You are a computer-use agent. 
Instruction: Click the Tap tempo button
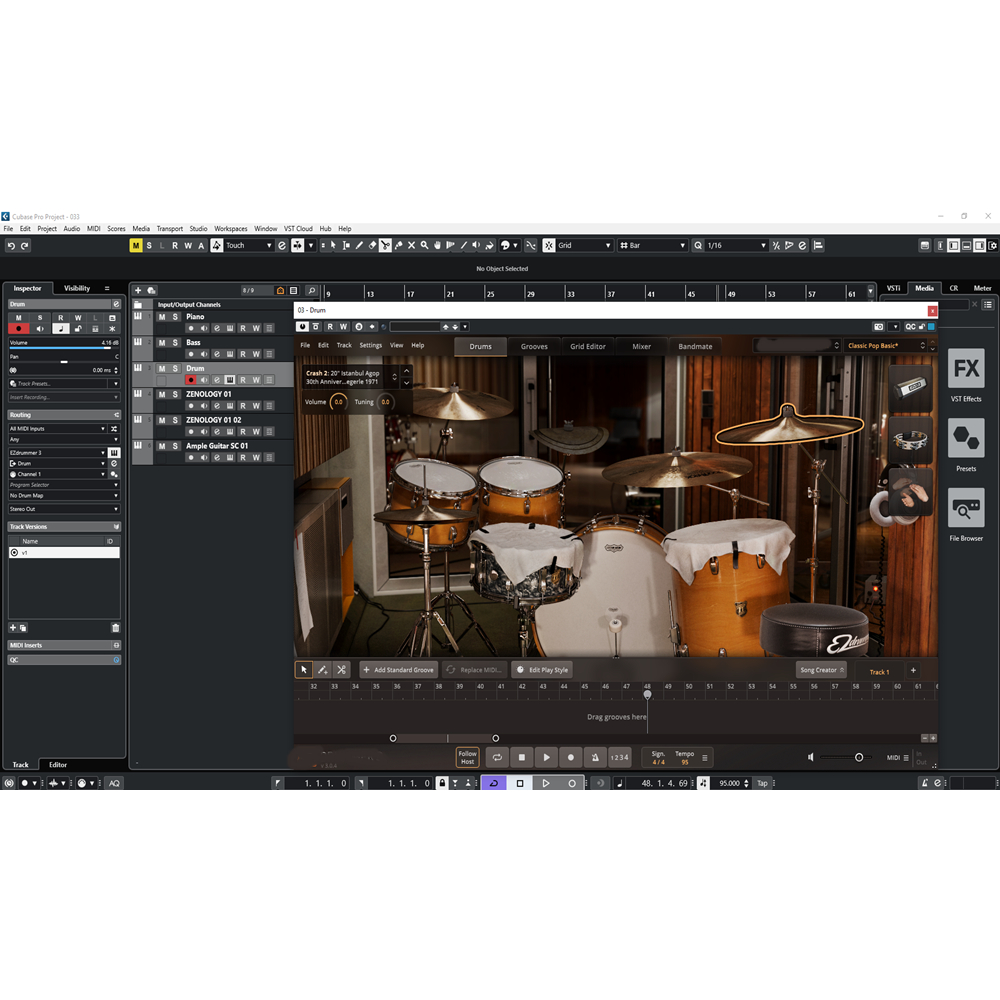coord(762,783)
